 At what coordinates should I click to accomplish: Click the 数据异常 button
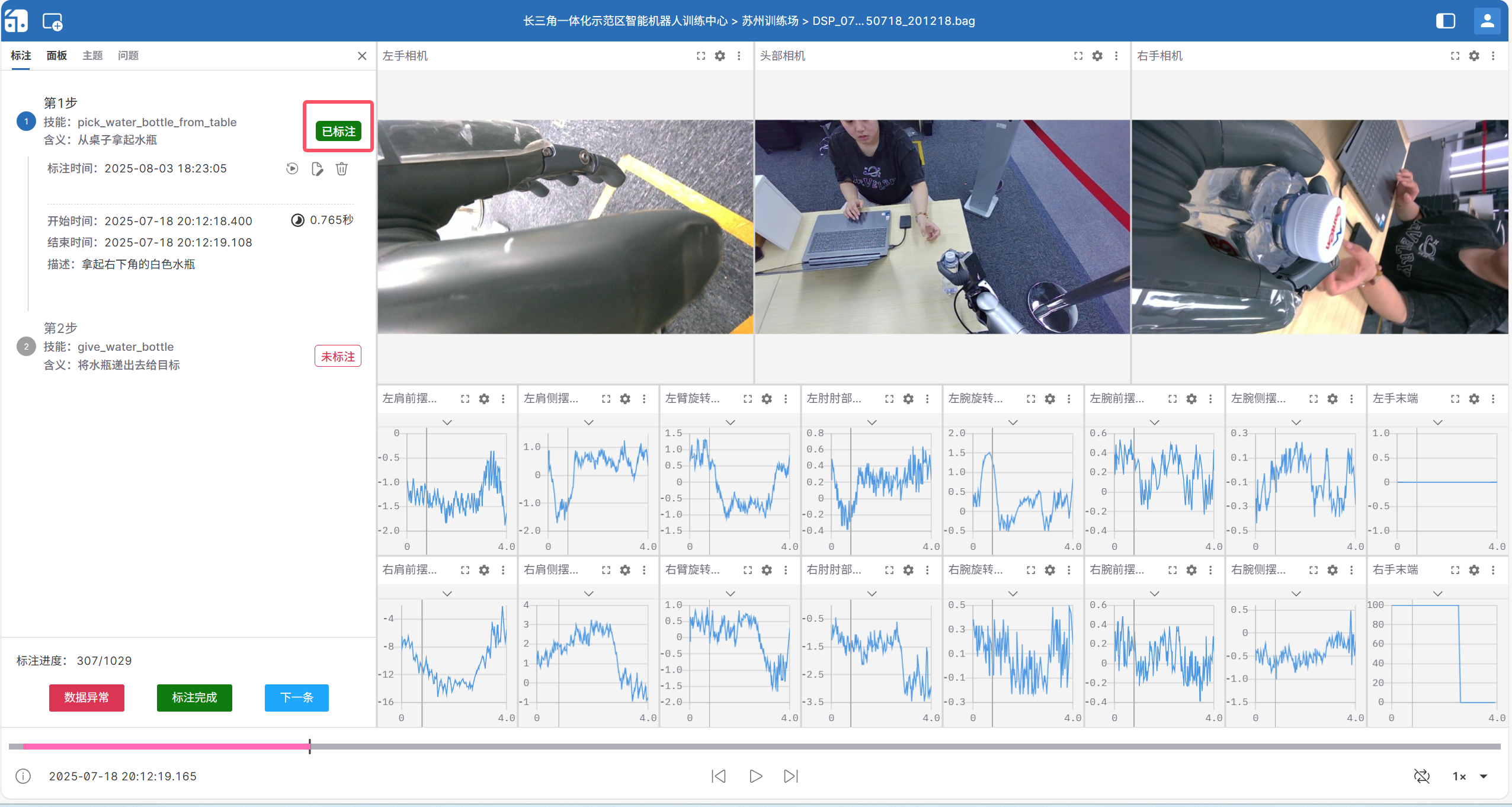coord(87,697)
